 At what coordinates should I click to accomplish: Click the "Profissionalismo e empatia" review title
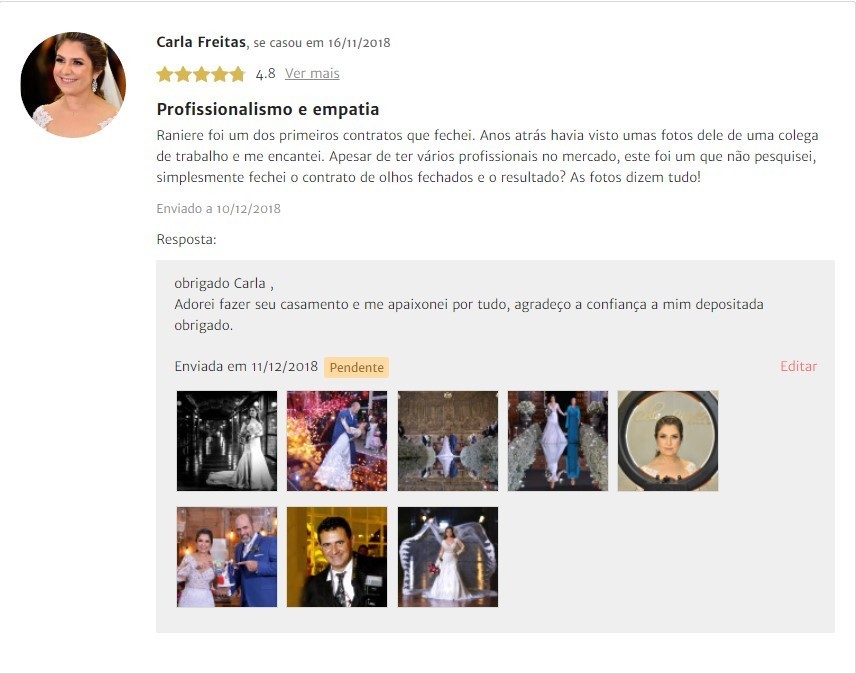[268, 109]
